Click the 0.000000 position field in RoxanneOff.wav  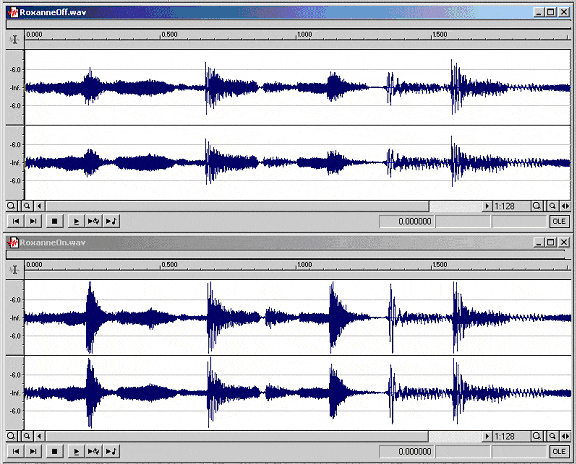point(407,222)
